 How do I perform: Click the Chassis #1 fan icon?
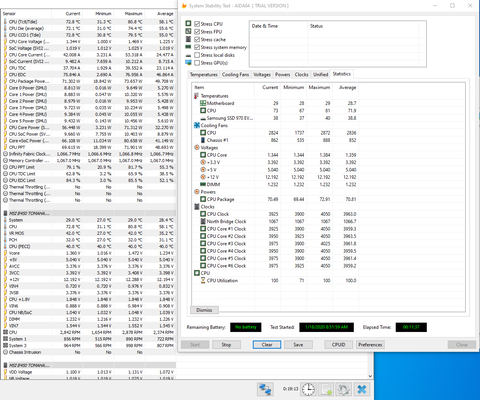point(203,140)
